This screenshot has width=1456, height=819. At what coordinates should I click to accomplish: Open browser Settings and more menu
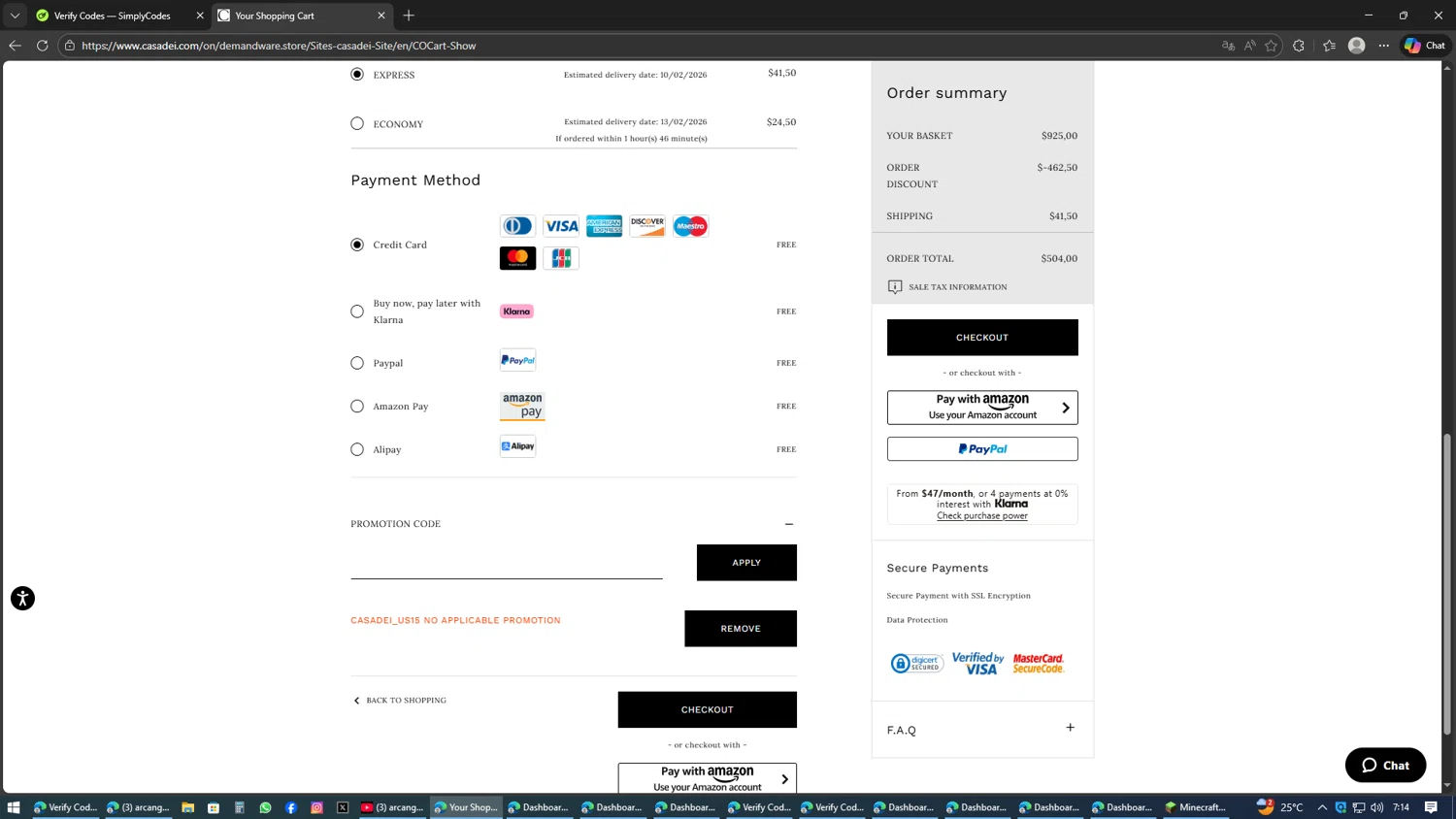click(x=1384, y=46)
